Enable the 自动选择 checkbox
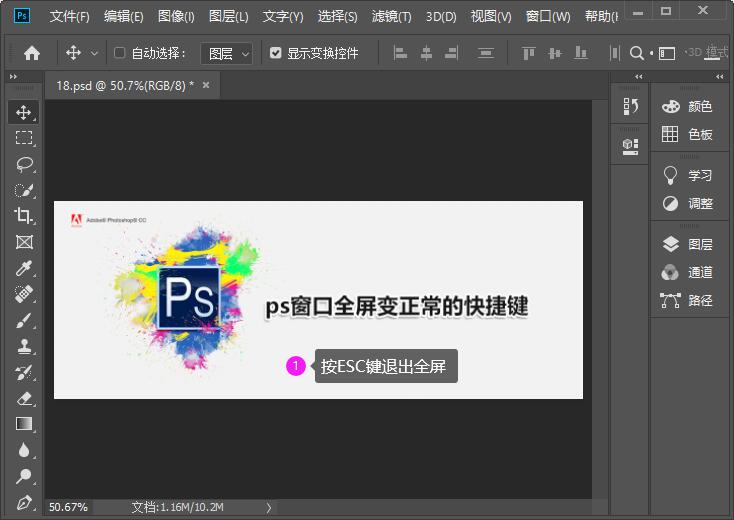Viewport: 734px width, 520px height. (x=119, y=52)
